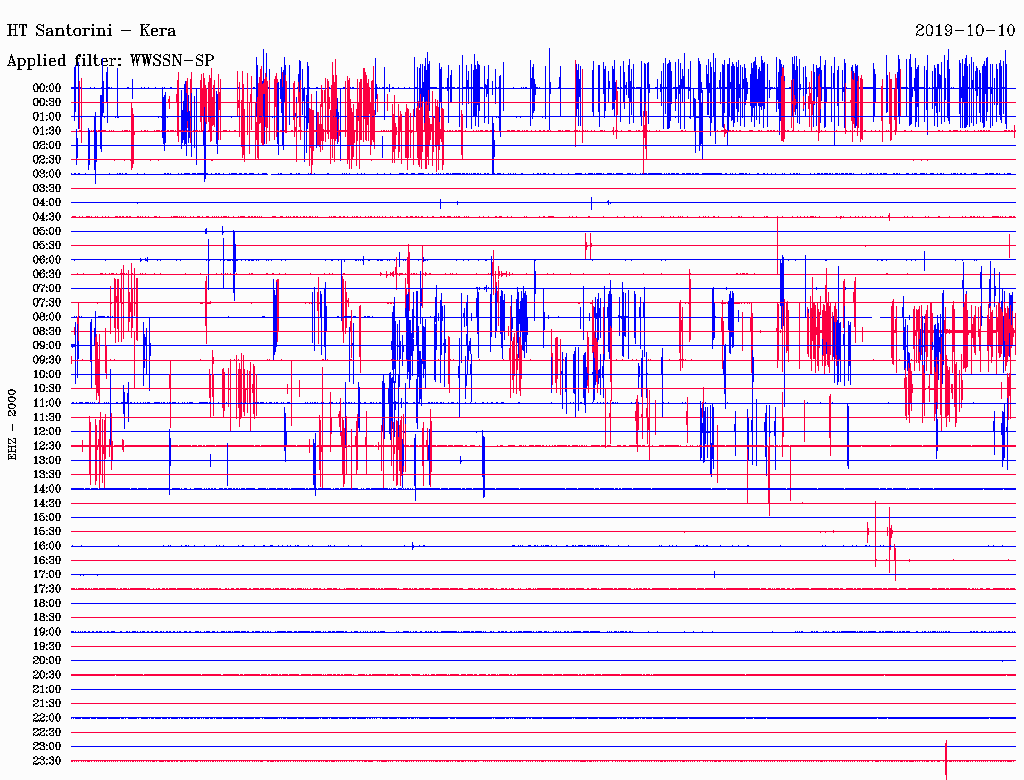Image resolution: width=1024 pixels, height=780 pixels.
Task: Click the red spike on the 23:30 trace
Action: click(x=945, y=760)
